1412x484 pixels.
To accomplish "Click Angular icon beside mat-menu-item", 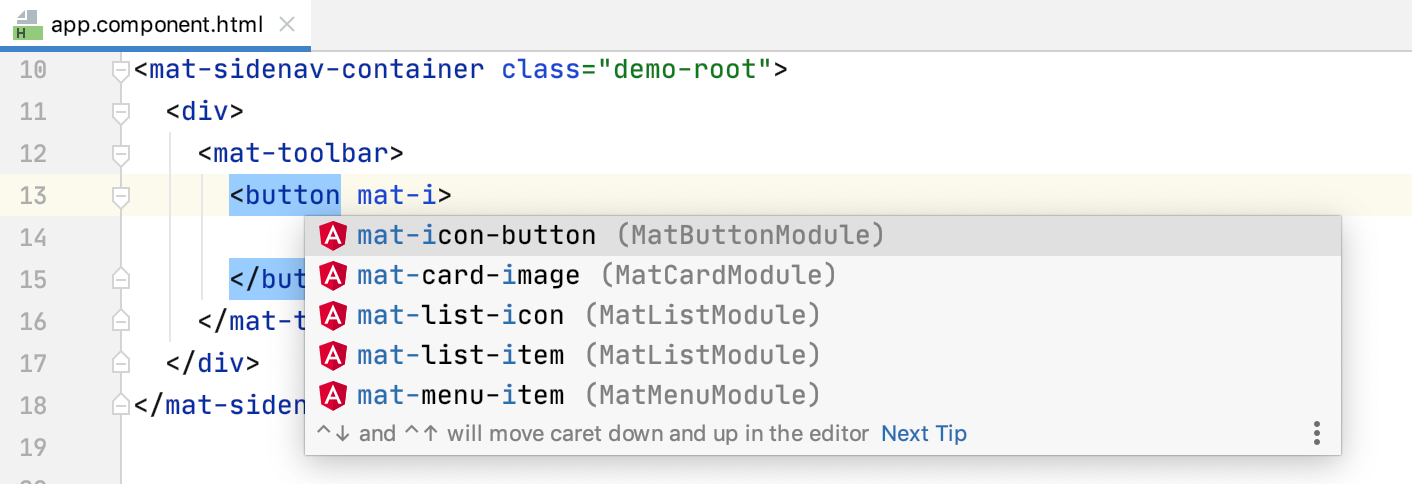I will [332, 395].
